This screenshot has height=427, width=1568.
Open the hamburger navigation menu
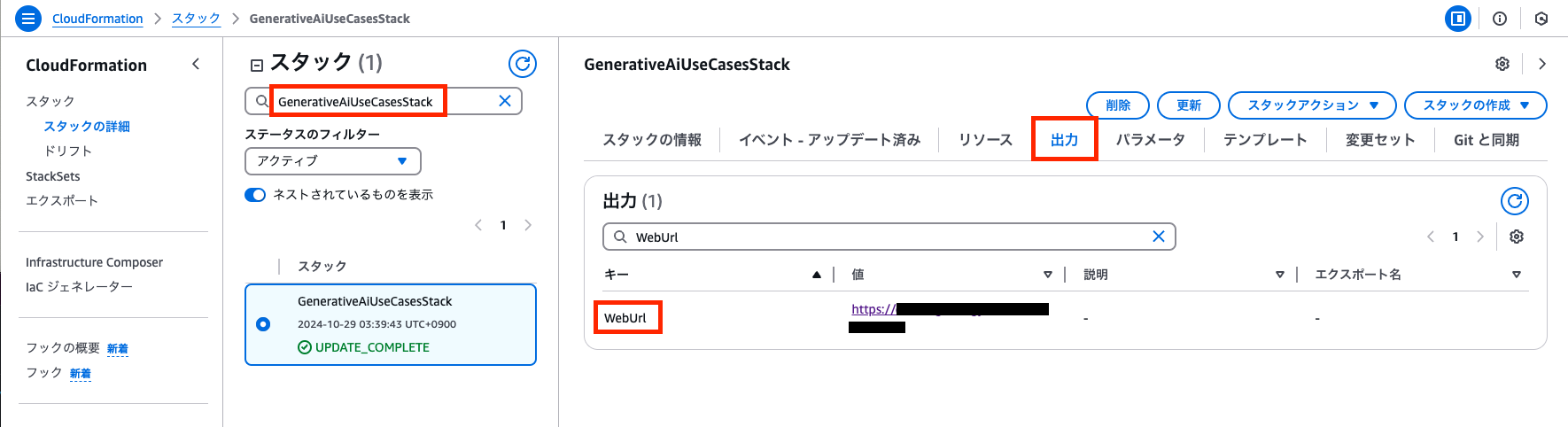point(28,18)
